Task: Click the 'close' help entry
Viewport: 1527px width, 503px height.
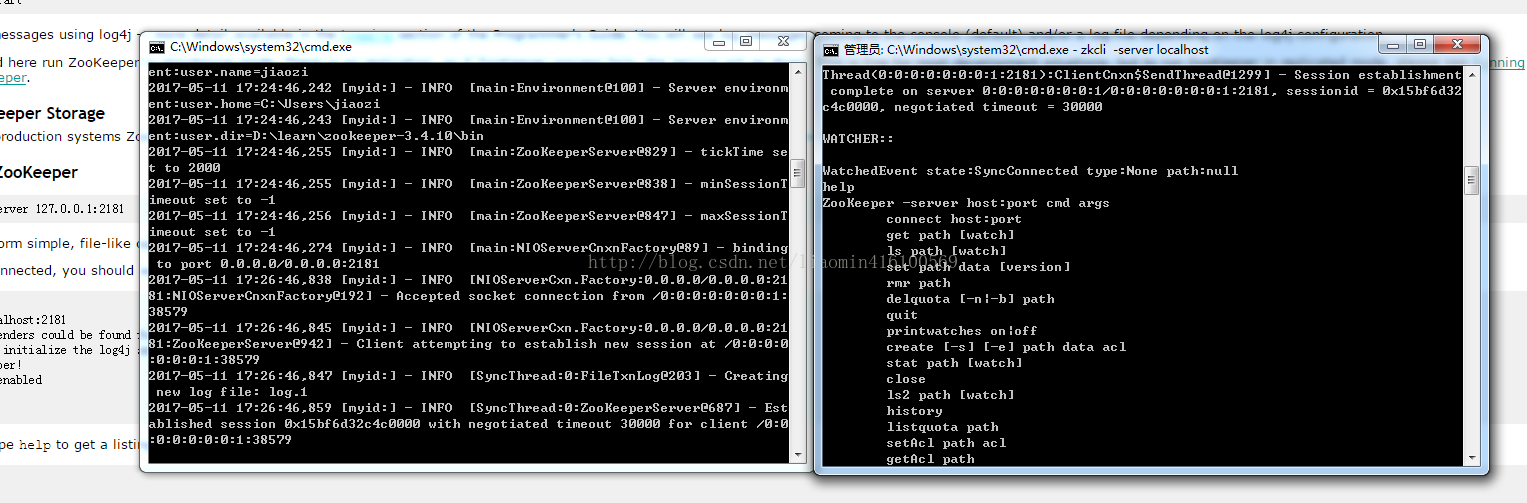Action: (906, 379)
